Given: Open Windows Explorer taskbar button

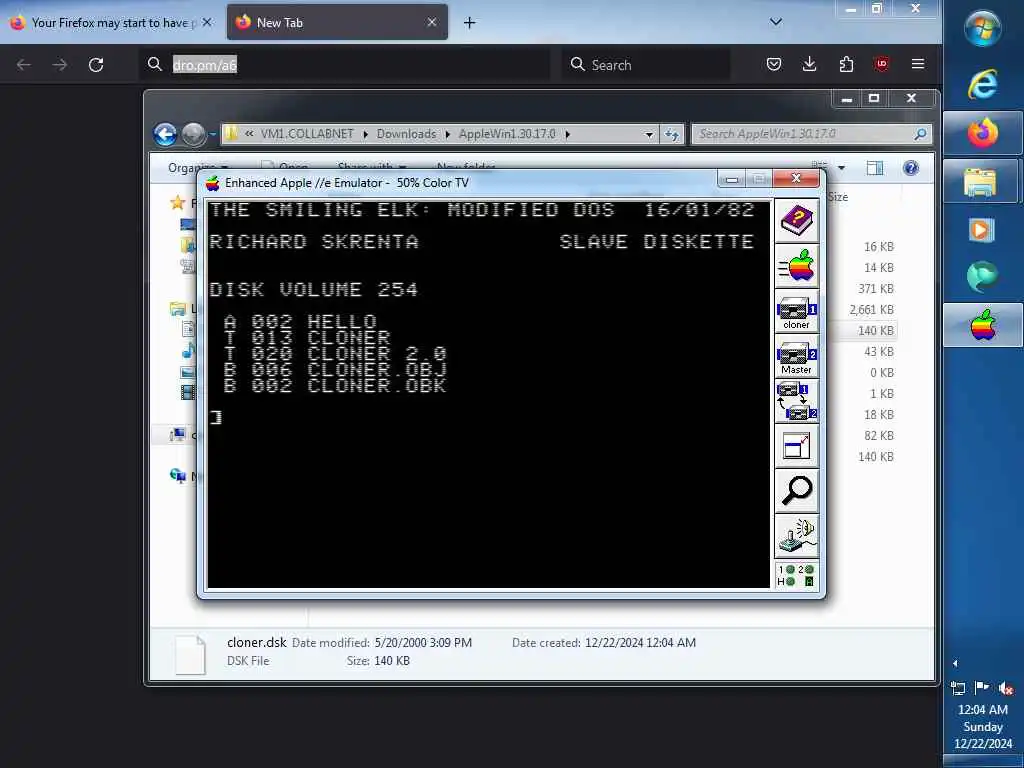Looking at the screenshot, I should [982, 182].
